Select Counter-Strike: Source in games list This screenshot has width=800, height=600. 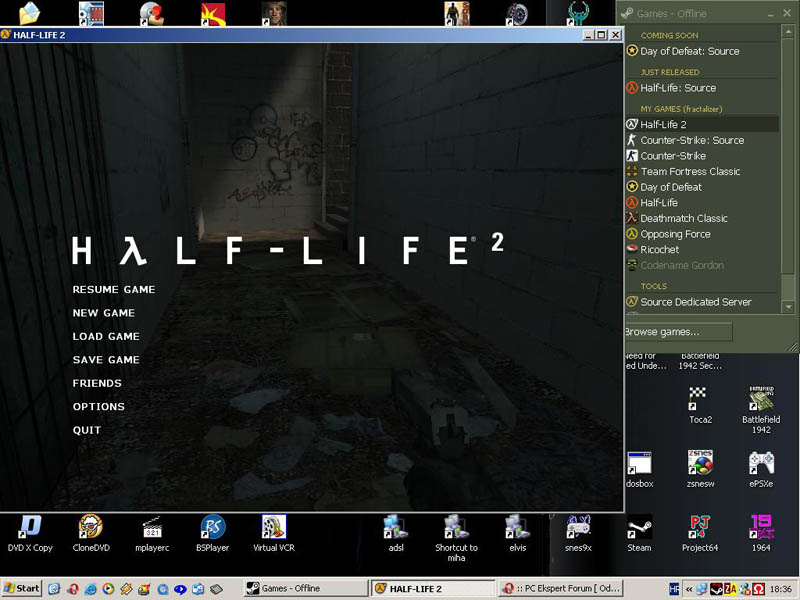coord(692,140)
